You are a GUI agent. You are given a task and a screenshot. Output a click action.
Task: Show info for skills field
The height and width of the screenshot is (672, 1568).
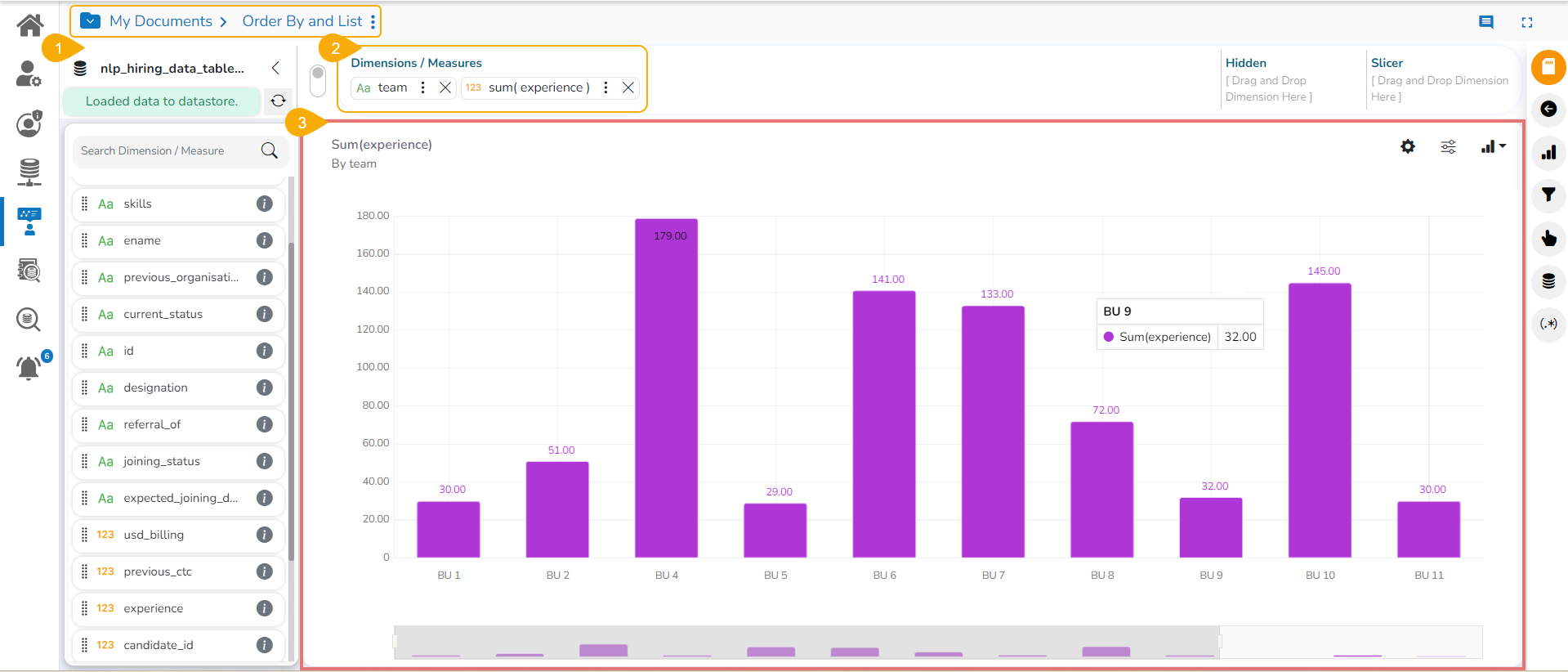[265, 204]
